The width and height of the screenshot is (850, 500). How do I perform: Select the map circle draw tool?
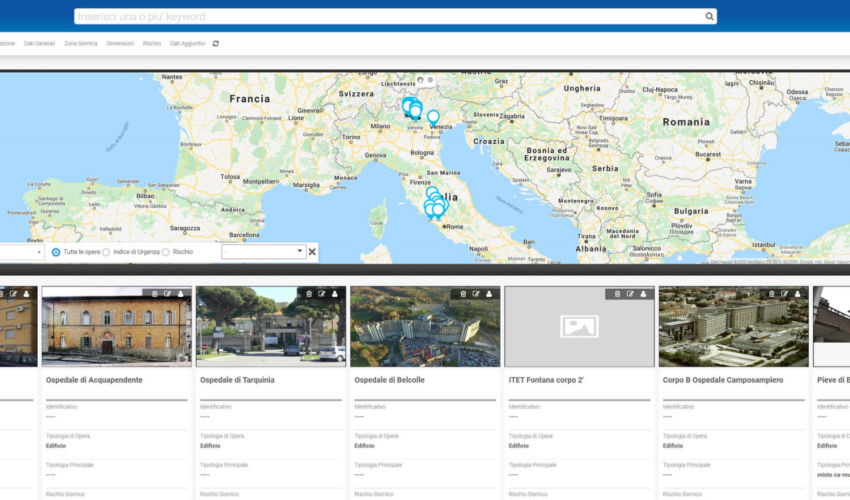(x=430, y=80)
